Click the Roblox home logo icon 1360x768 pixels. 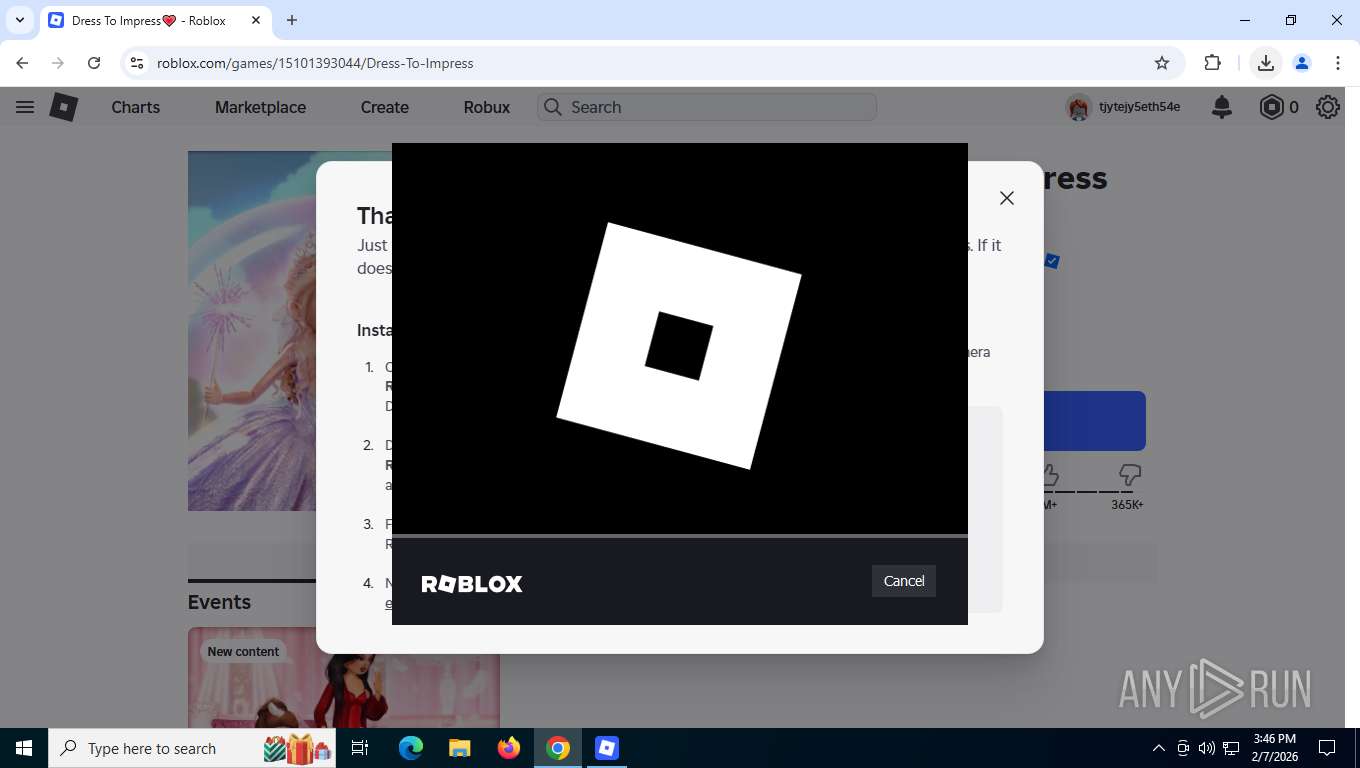coord(64,107)
